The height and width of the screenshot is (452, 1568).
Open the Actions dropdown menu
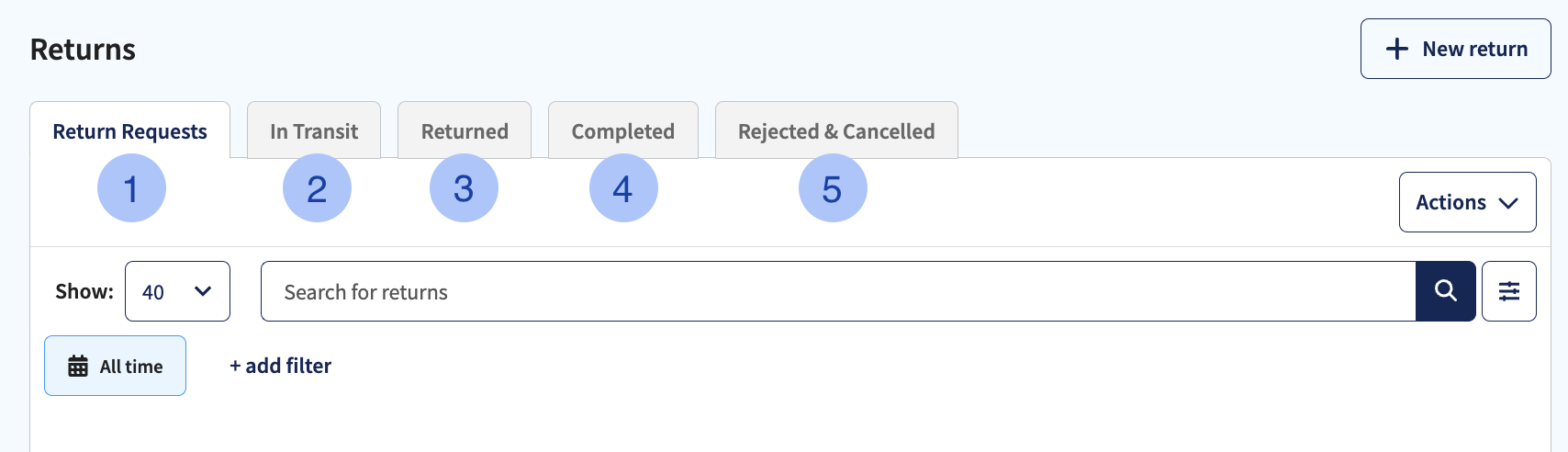(1467, 202)
